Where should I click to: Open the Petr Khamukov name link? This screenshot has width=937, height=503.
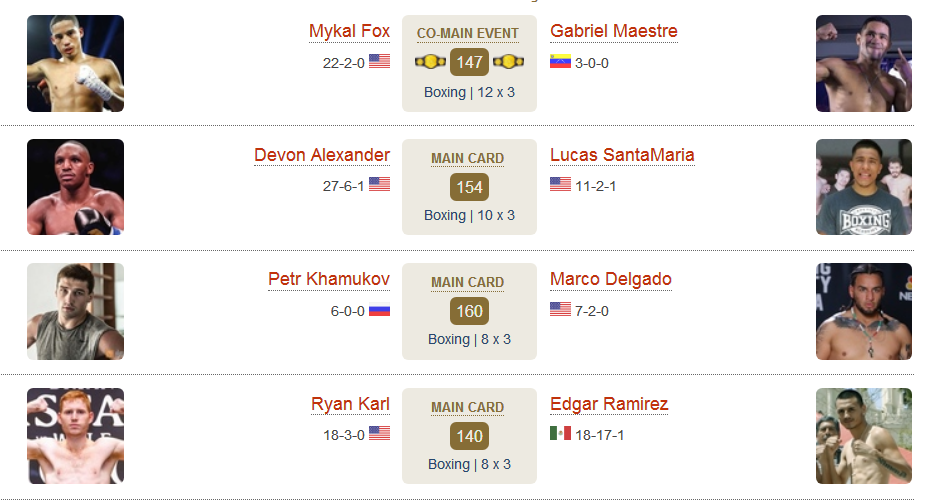329,280
